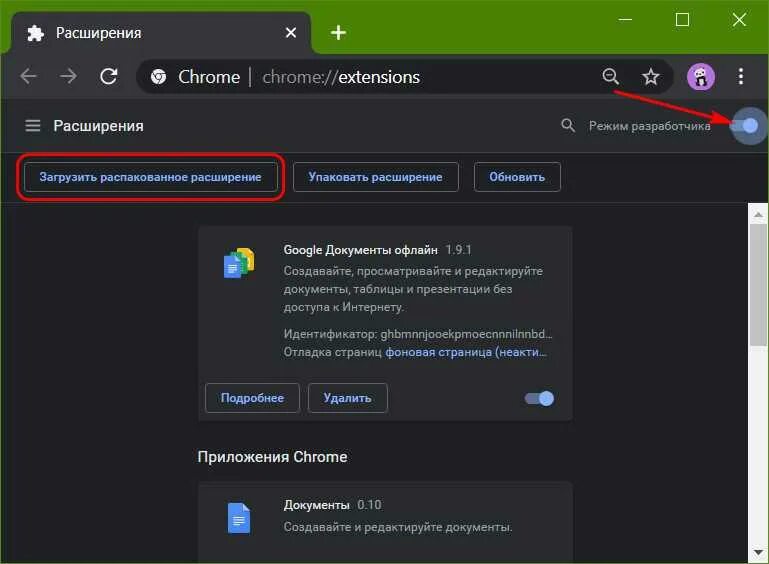Open the zoom magnifier in address bar

pos(611,77)
